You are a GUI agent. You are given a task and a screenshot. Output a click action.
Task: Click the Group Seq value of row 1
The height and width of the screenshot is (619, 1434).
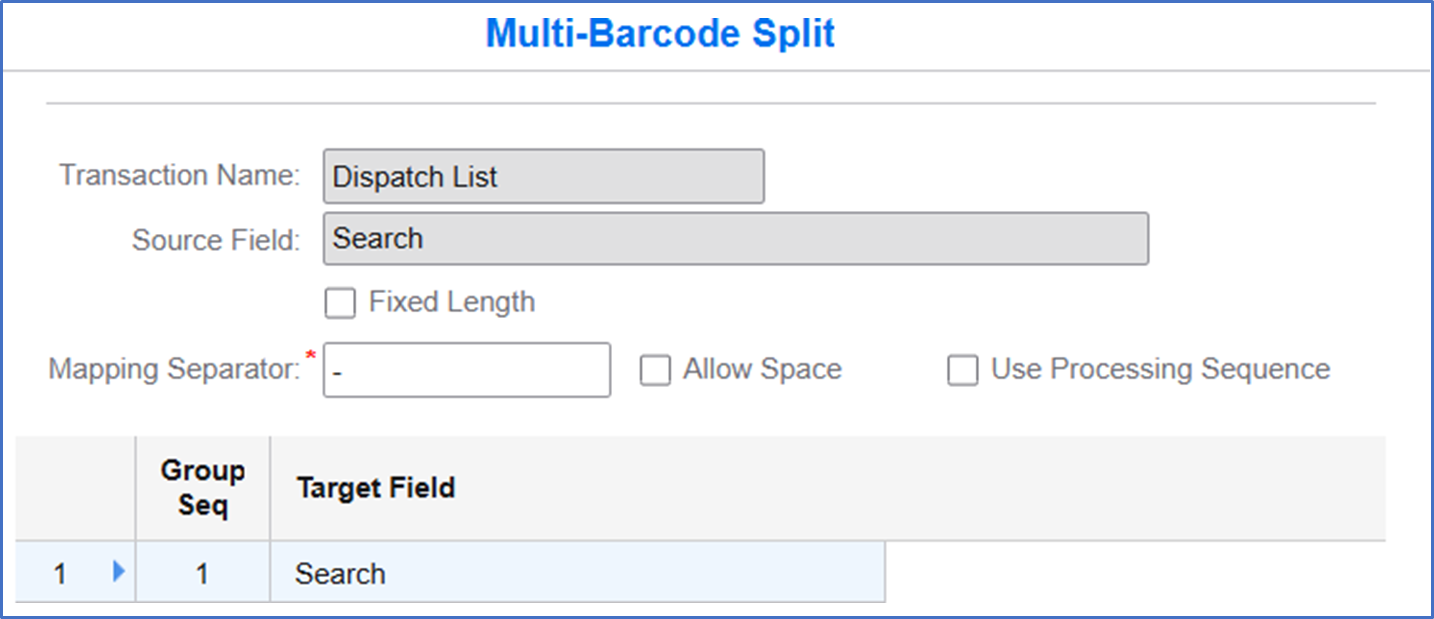(202, 573)
